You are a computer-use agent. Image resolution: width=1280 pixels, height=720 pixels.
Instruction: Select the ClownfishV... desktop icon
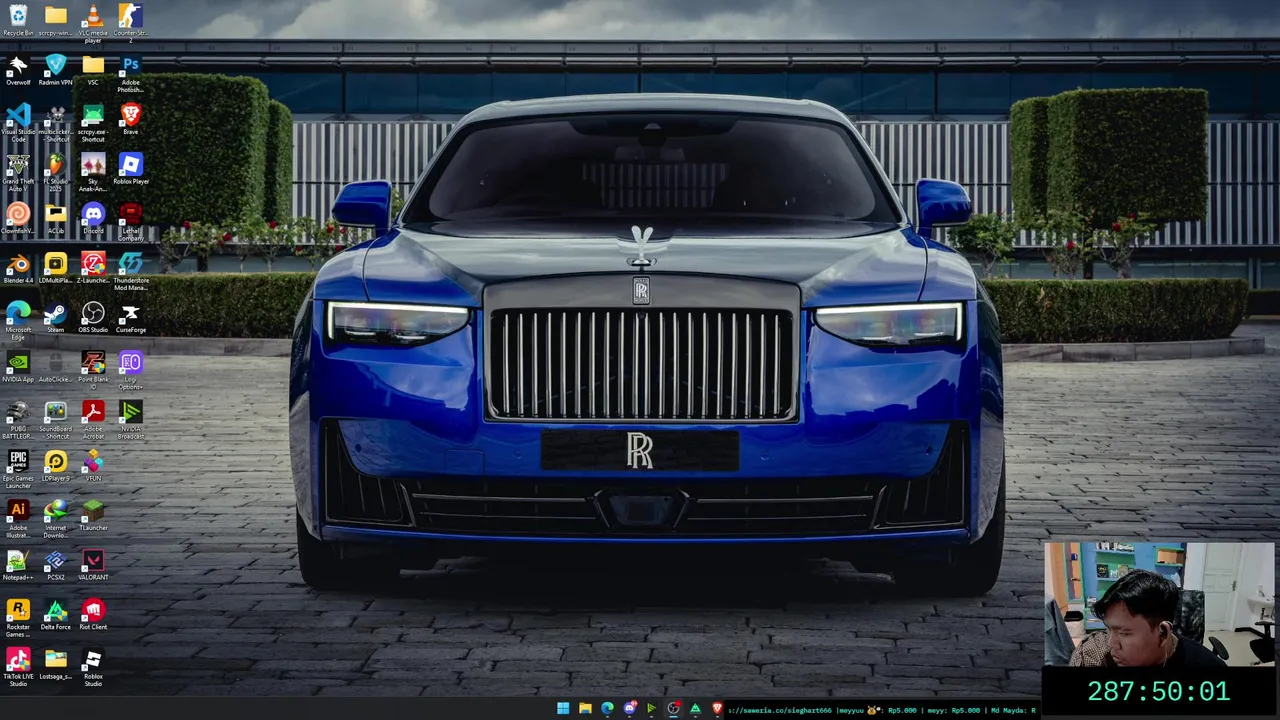tap(18, 218)
